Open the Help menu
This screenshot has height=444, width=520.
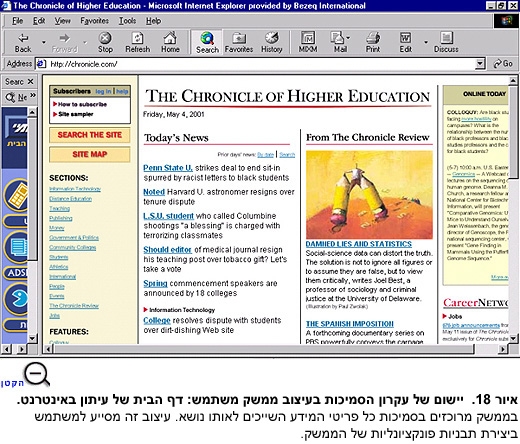point(153,21)
